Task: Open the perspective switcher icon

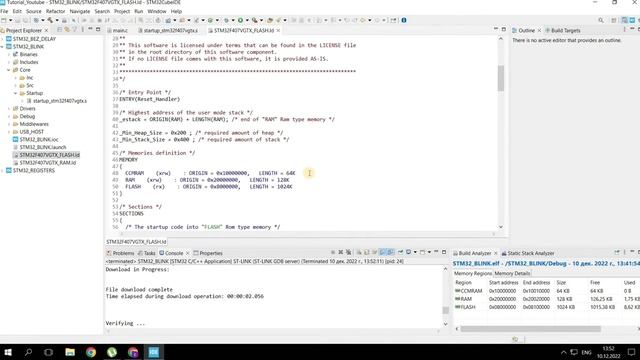Action: (x=614, y=20)
